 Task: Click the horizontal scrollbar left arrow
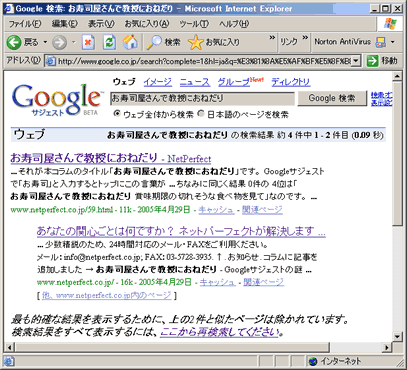point(9,347)
